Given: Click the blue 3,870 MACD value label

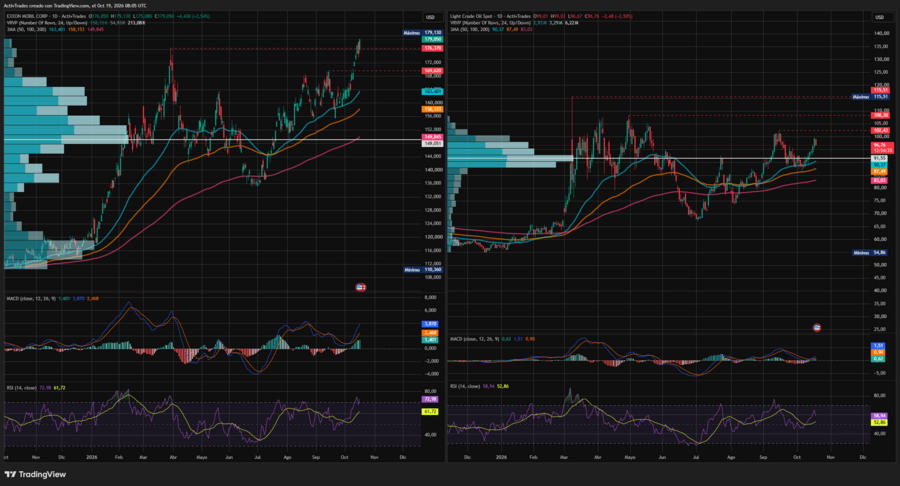Looking at the screenshot, I should click(x=430, y=324).
